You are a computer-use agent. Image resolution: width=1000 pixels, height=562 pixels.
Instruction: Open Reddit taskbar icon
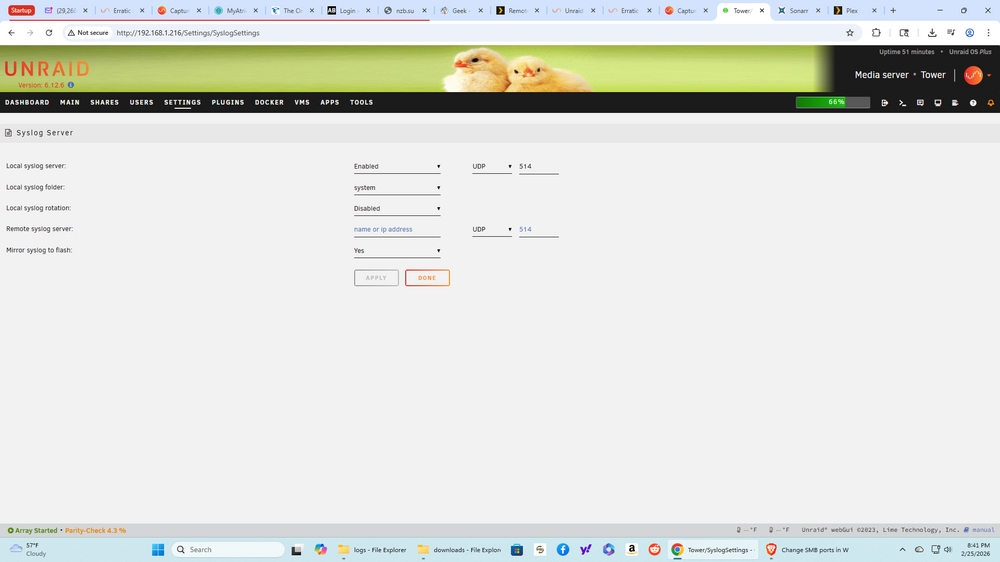tap(654, 549)
